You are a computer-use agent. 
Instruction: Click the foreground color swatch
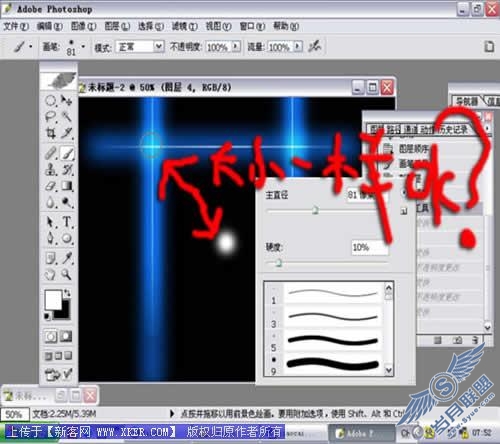pos(54,299)
